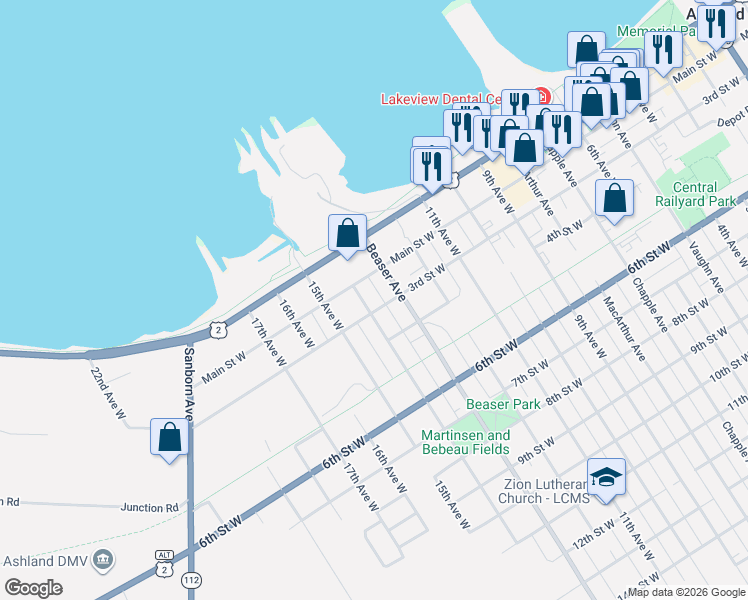Click the Google logo

pyautogui.click(x=33, y=588)
